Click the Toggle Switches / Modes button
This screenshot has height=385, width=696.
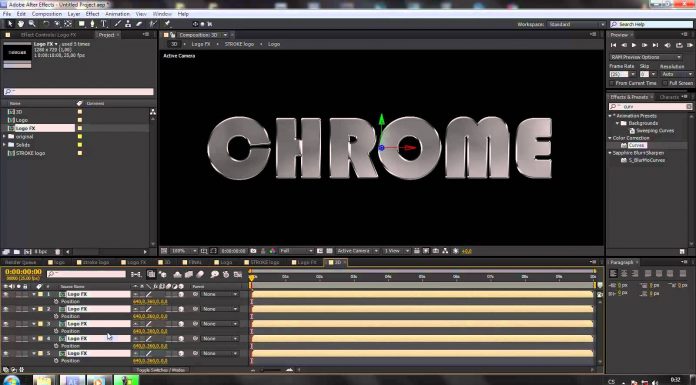click(161, 370)
